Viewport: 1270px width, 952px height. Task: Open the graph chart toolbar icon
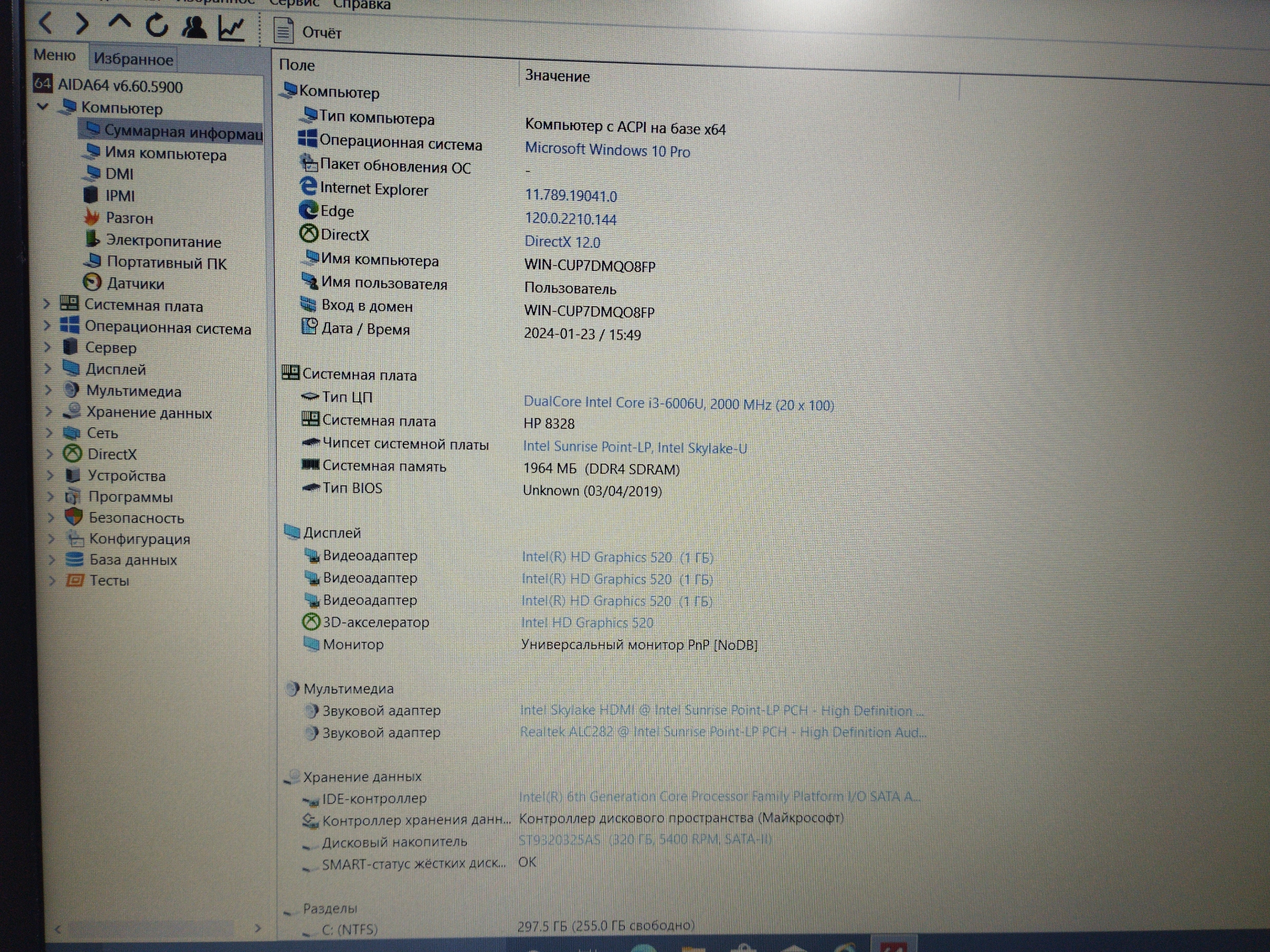coord(232,28)
